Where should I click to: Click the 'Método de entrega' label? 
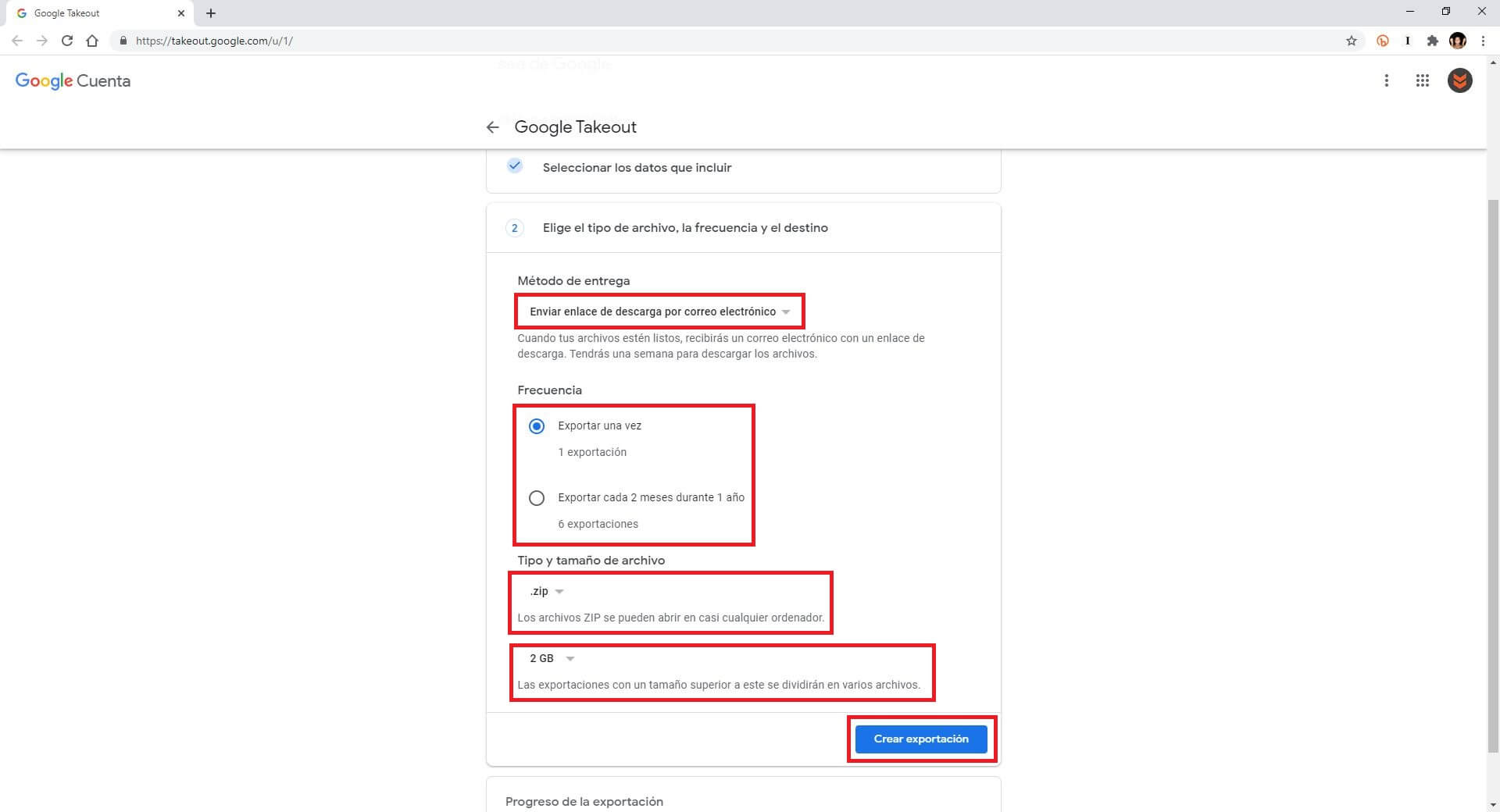573,281
